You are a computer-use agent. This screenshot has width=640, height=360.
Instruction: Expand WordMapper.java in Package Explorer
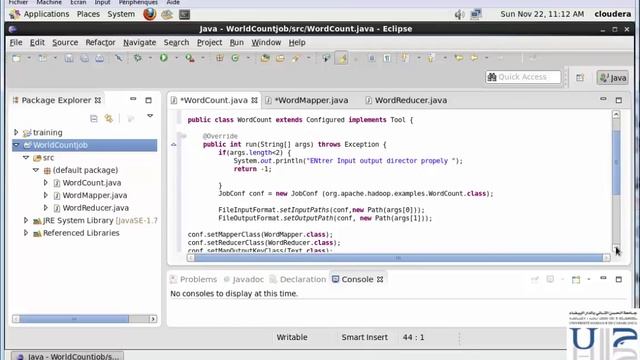click(x=46, y=195)
